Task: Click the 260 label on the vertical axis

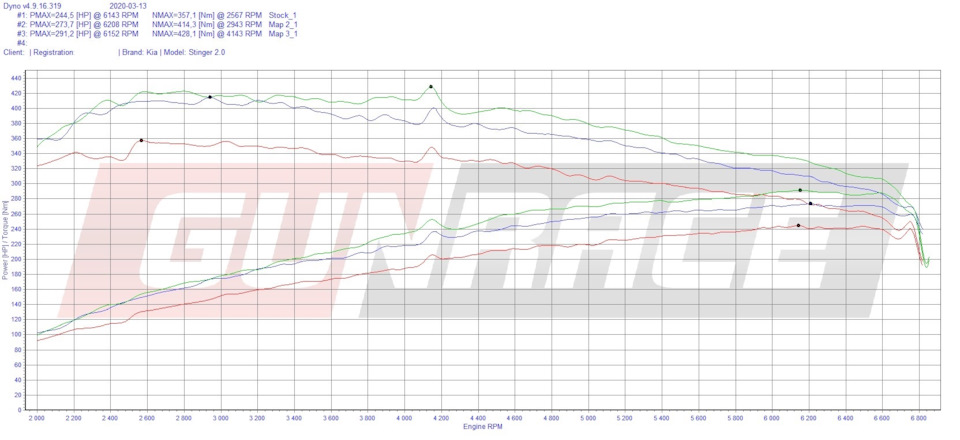Action: pyautogui.click(x=16, y=214)
